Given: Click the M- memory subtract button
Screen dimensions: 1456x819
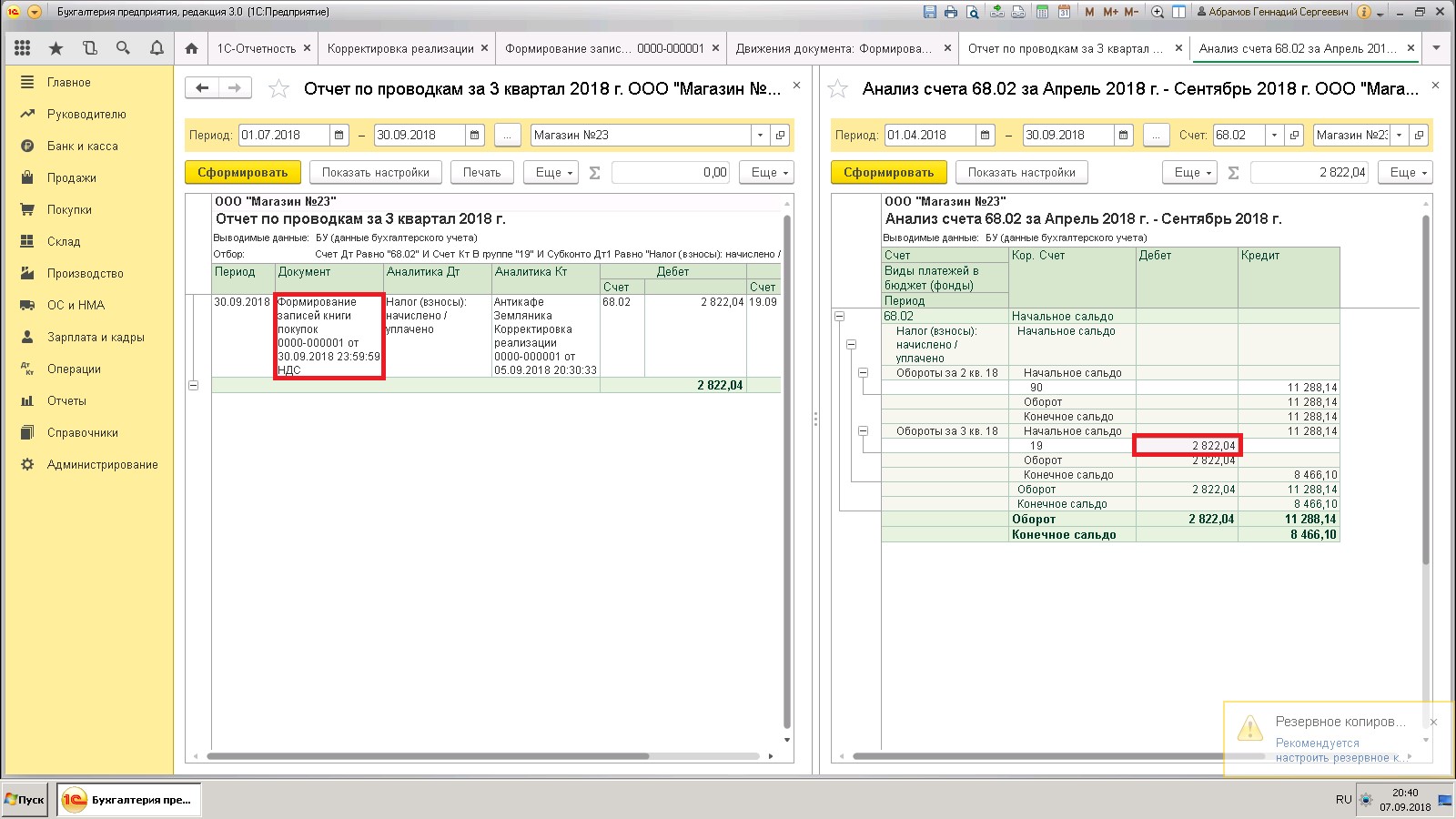Looking at the screenshot, I should point(1131,12).
